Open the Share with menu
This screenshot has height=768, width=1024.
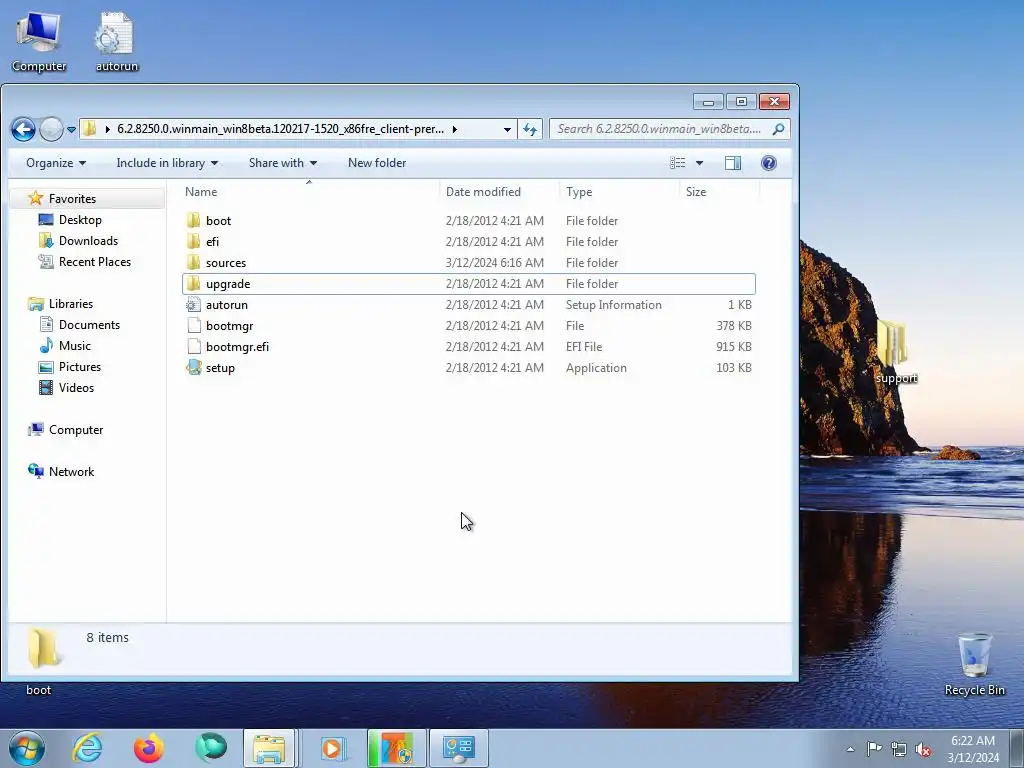click(x=283, y=163)
